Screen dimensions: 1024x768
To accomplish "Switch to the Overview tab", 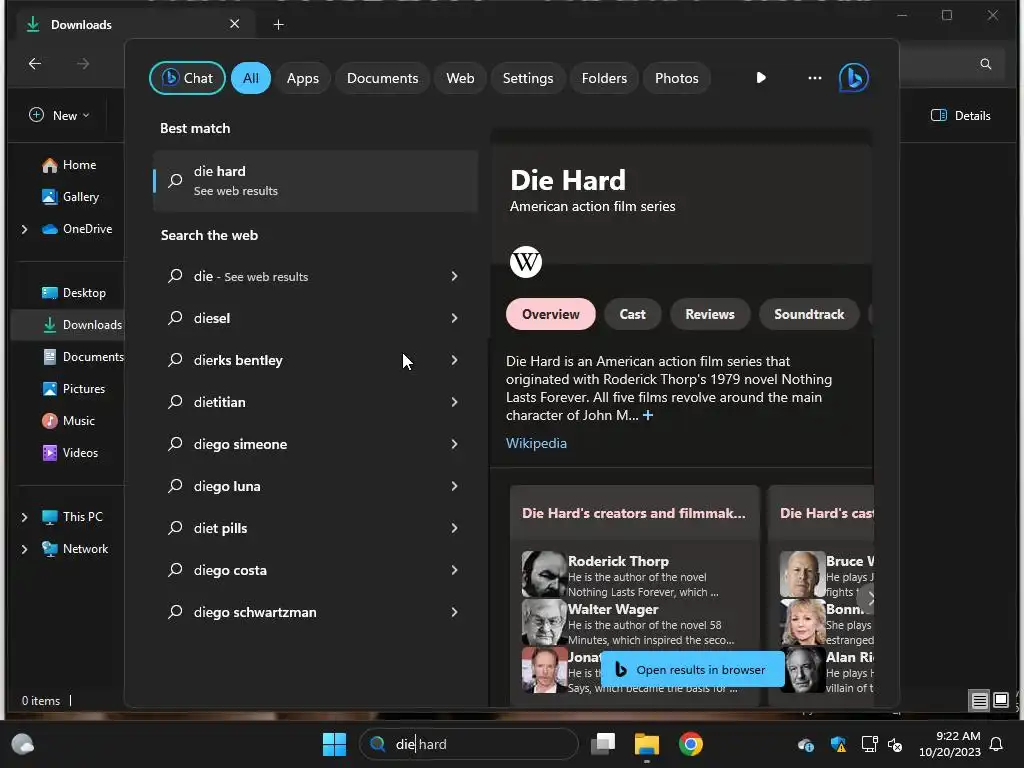I will point(551,314).
